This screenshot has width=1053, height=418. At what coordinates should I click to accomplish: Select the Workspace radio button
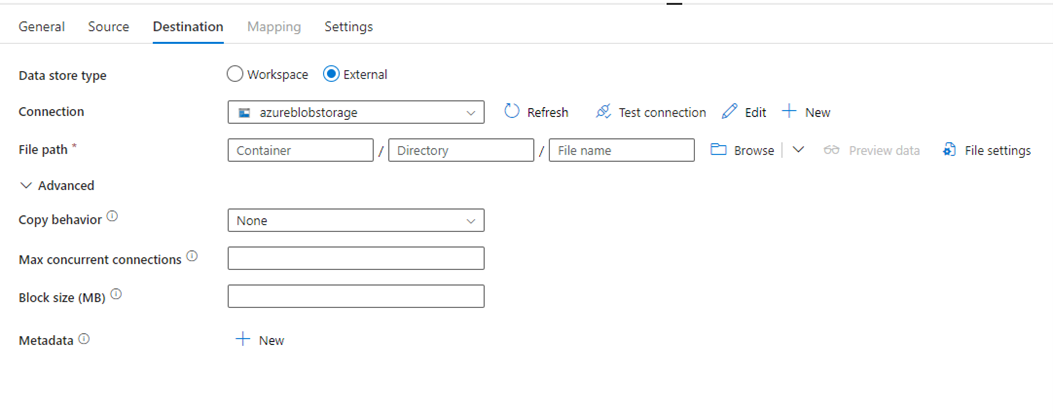234,74
